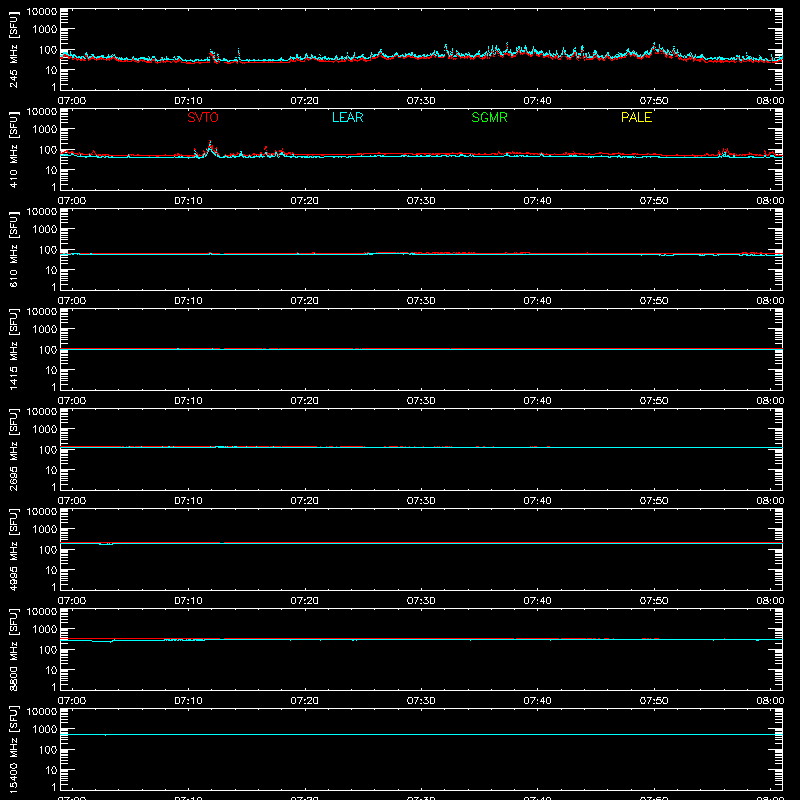Click the cyan flat trace in 15400 MHz plot
Image resolution: width=800 pixels, height=800 pixels.
(421, 735)
